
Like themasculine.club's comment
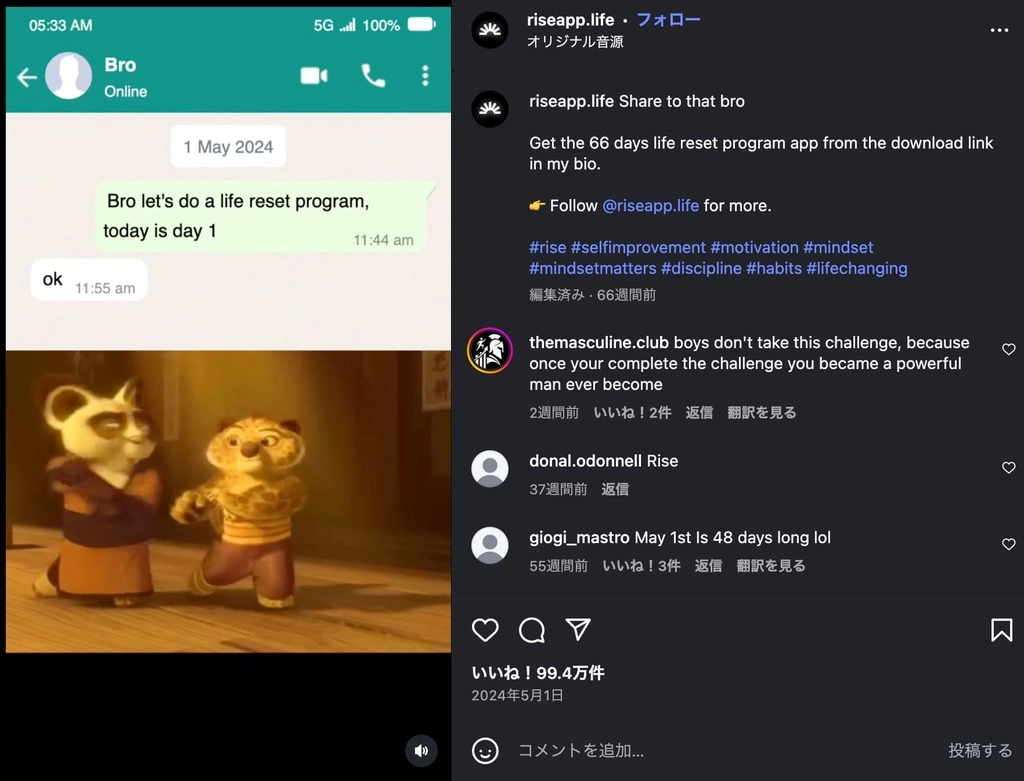[x=1008, y=349]
